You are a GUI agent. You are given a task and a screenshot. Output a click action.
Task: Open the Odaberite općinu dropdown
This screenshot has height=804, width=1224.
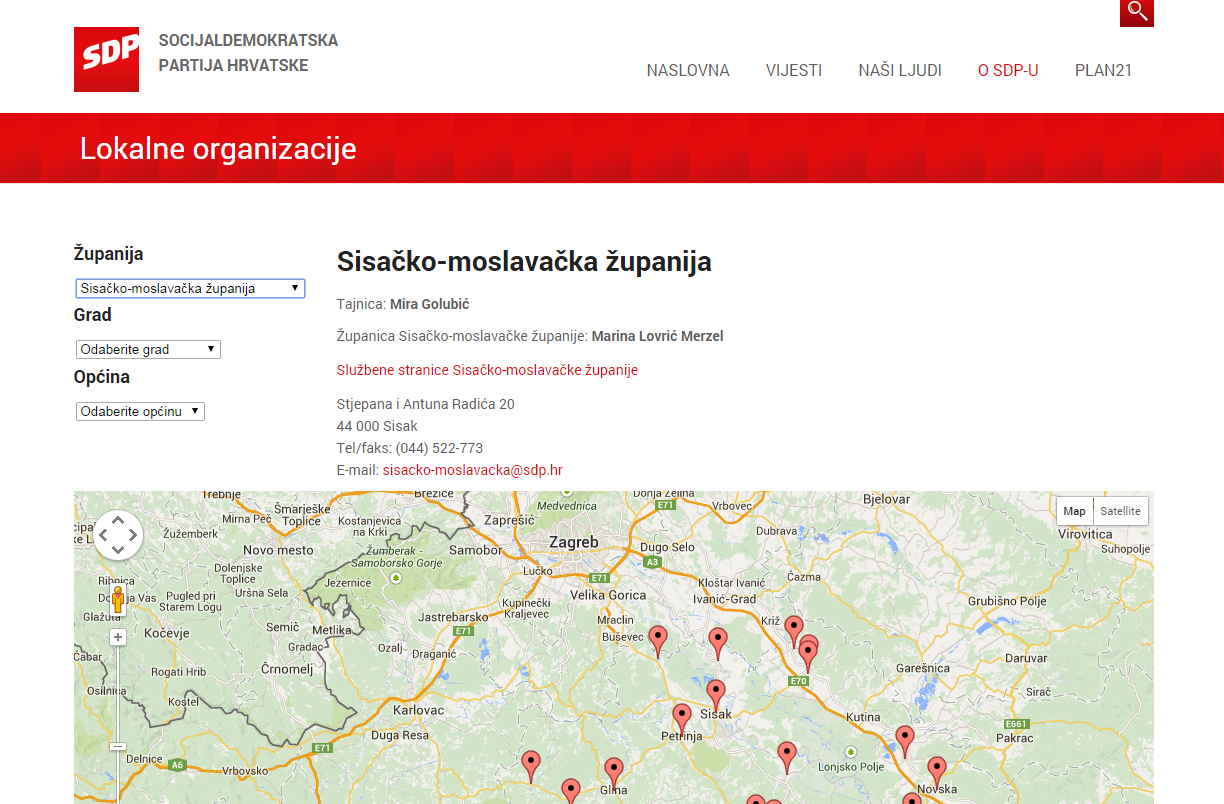click(140, 411)
